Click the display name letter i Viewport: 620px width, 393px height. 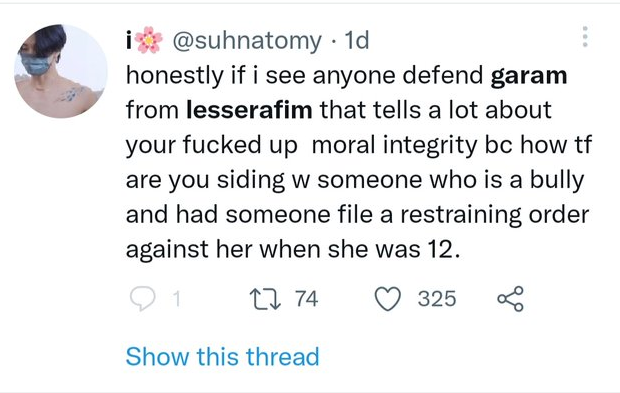129,40
